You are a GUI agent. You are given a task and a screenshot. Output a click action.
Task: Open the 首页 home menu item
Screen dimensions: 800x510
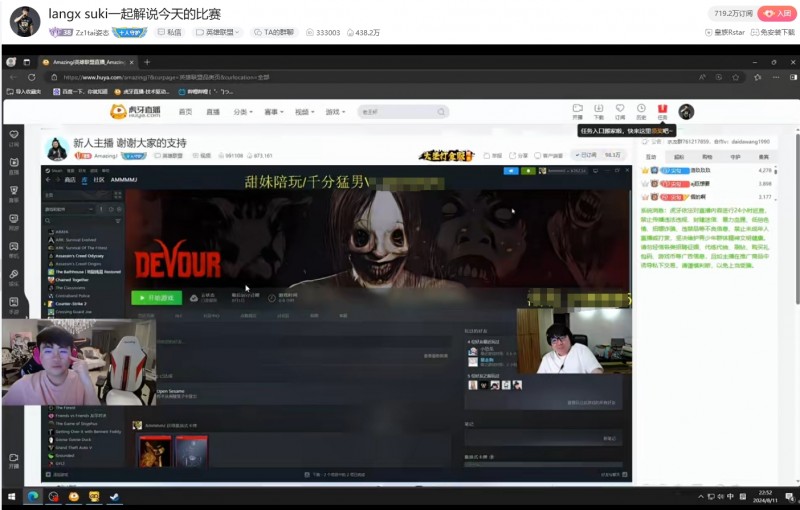tap(185, 112)
